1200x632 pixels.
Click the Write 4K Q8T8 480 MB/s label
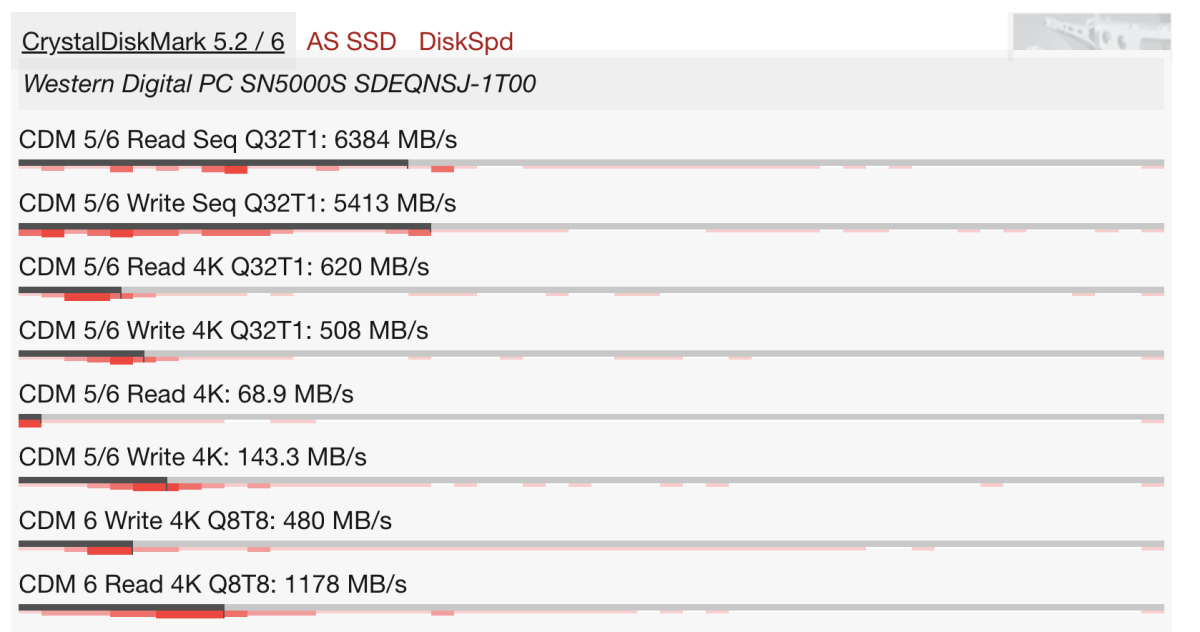(x=205, y=521)
